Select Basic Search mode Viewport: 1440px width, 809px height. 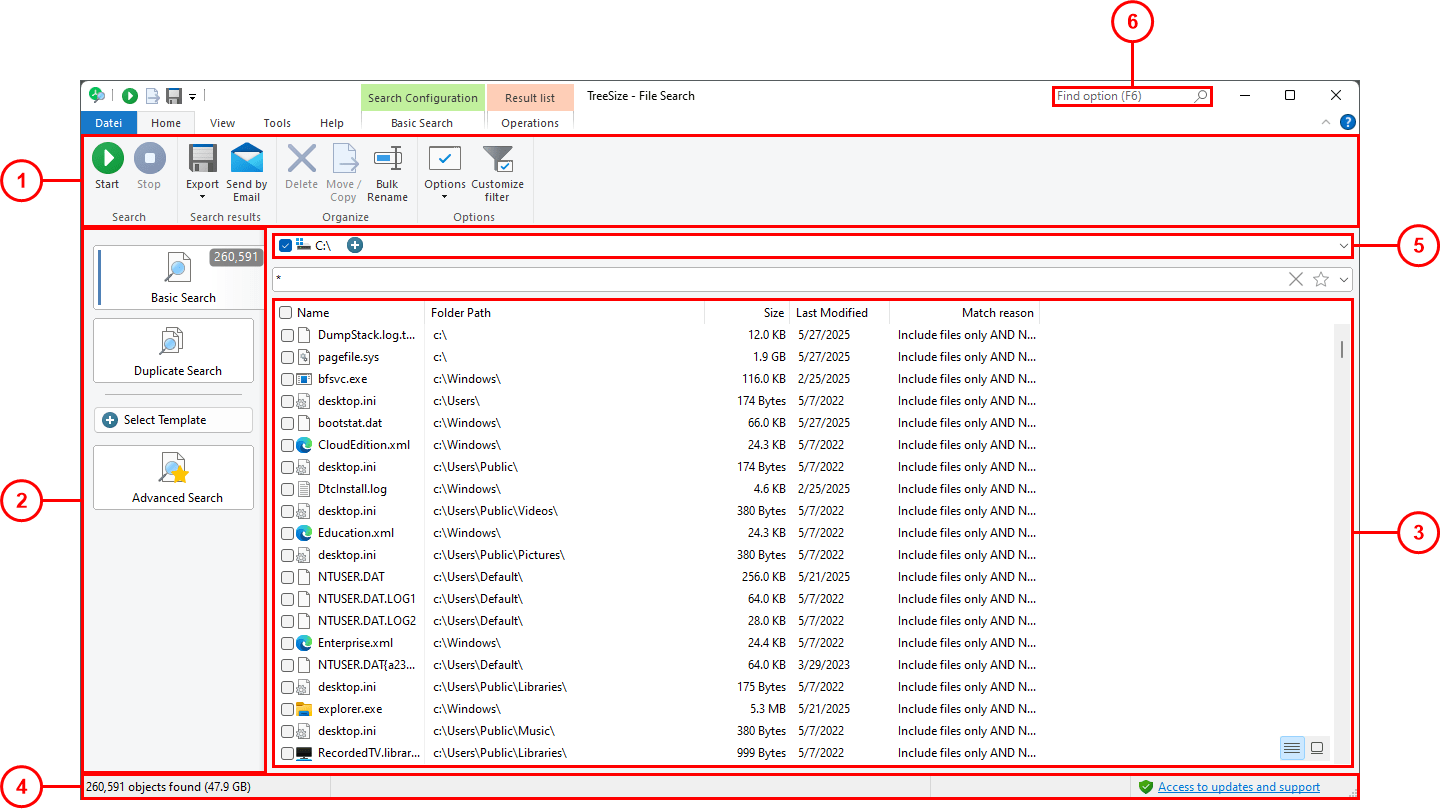[x=178, y=278]
